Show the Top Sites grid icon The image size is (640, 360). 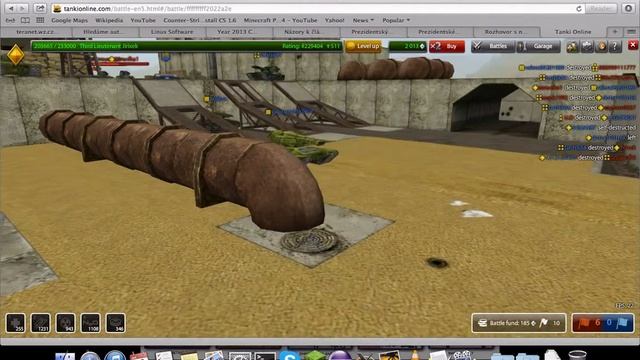[x=40, y=20]
